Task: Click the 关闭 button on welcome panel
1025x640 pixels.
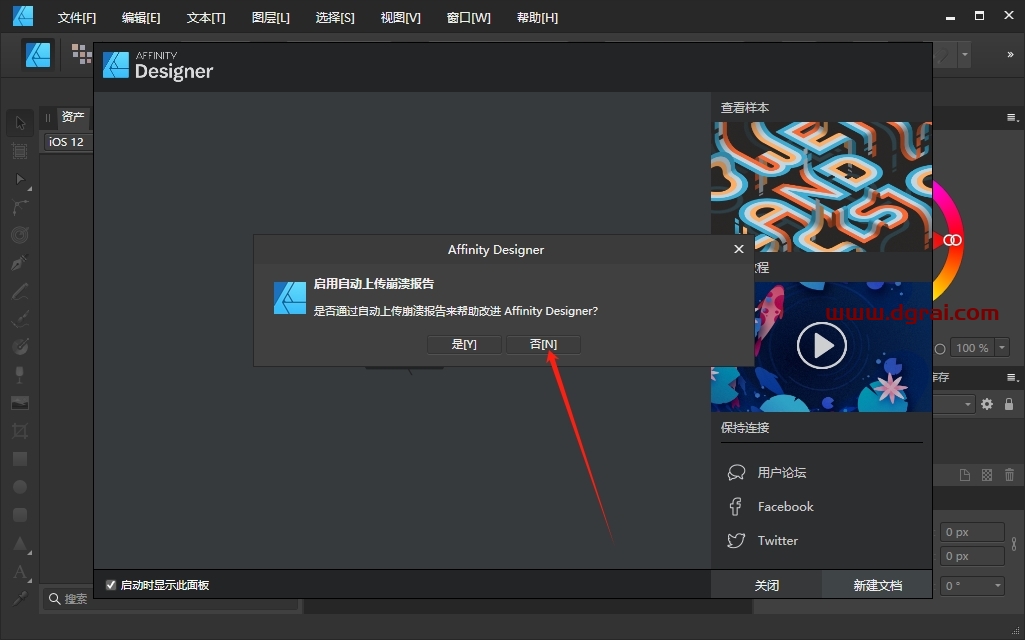Action: (x=766, y=585)
